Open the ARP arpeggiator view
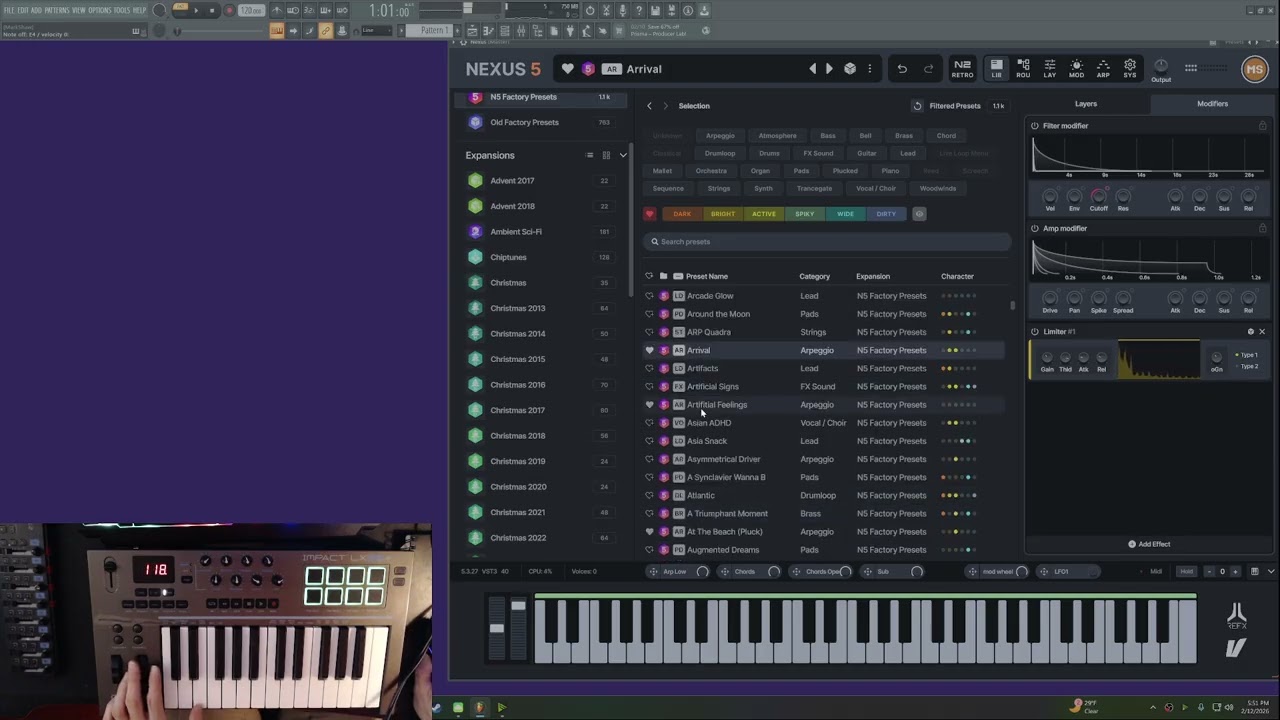1280x720 pixels. [x=1103, y=68]
